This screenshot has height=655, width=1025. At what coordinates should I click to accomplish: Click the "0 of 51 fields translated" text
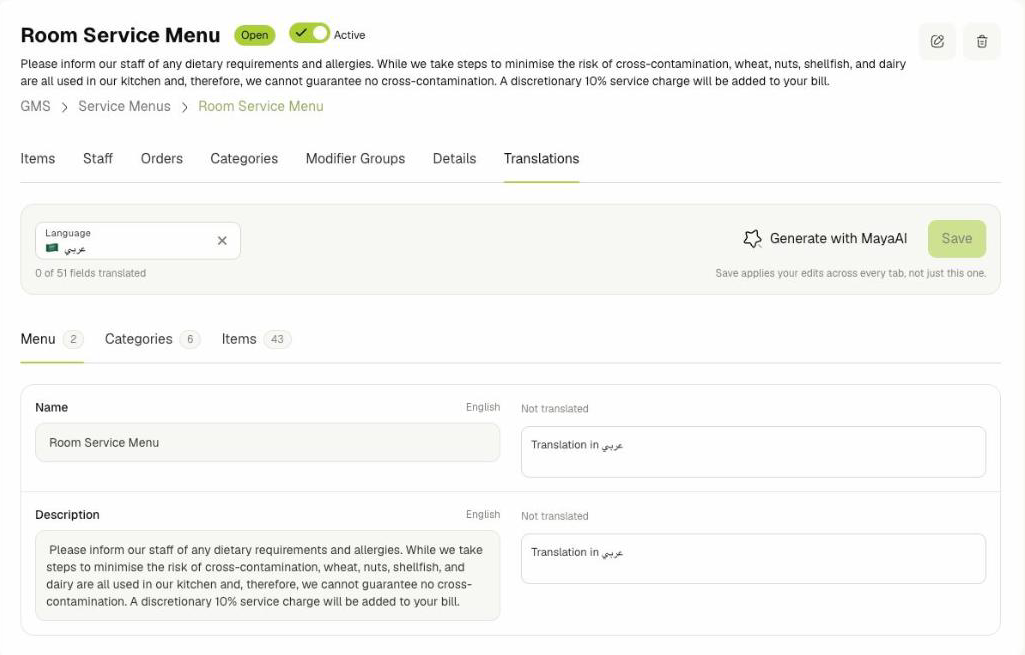click(x=91, y=273)
